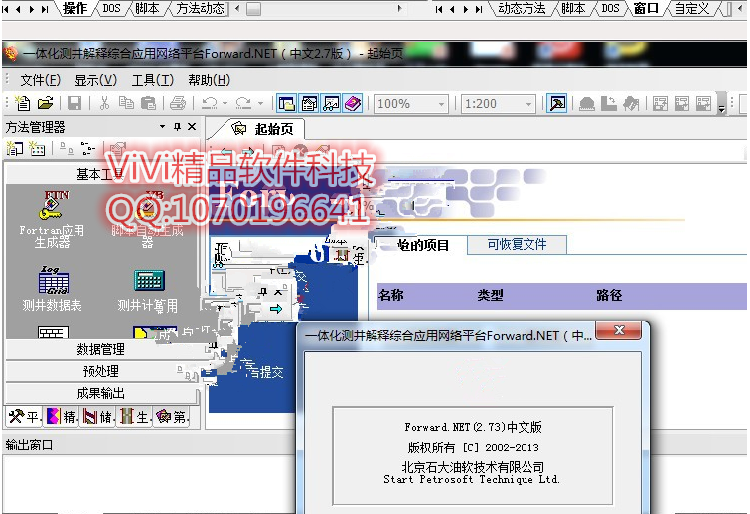
Task: Click the tree view icon in 方法管理器 toolbar
Action: 88,149
